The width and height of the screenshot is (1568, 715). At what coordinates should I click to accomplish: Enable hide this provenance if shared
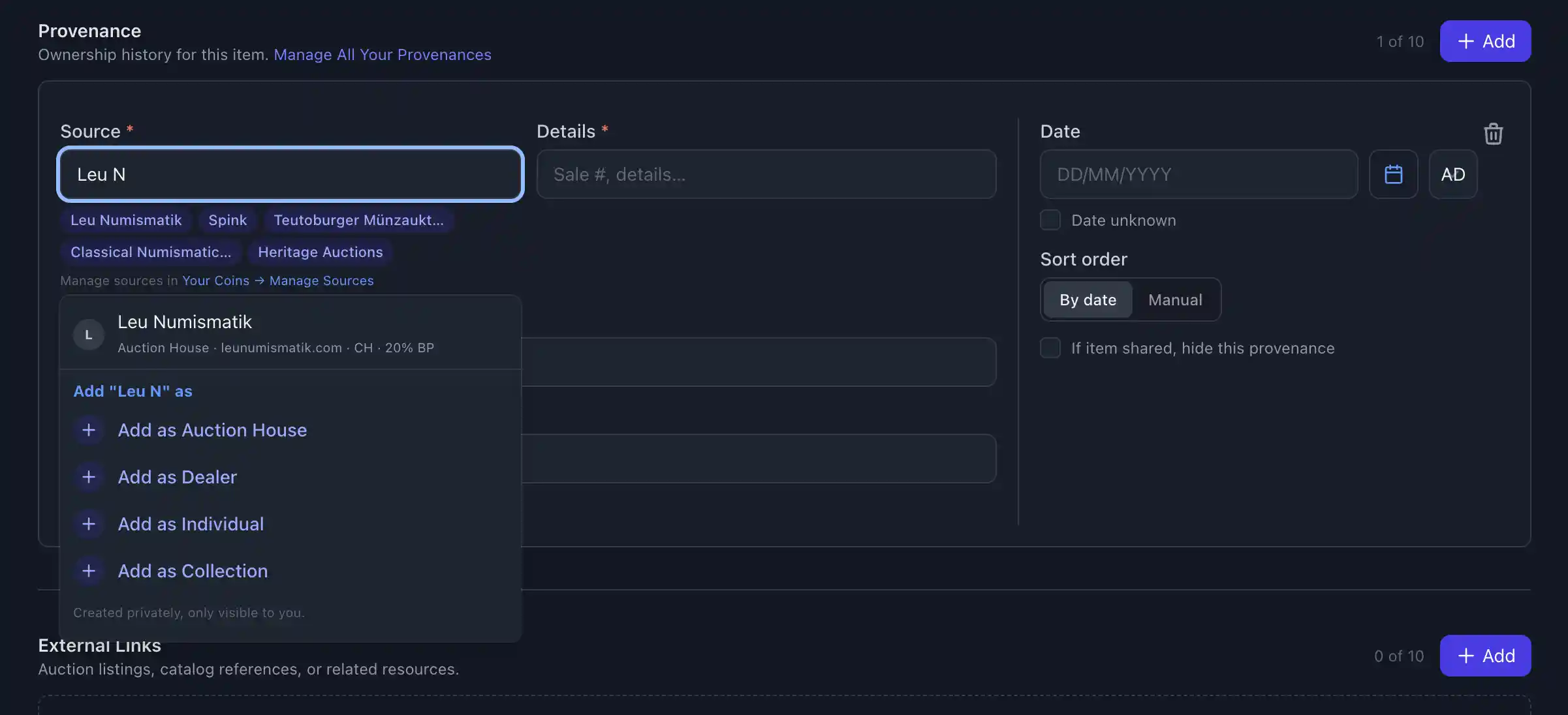pos(1050,348)
